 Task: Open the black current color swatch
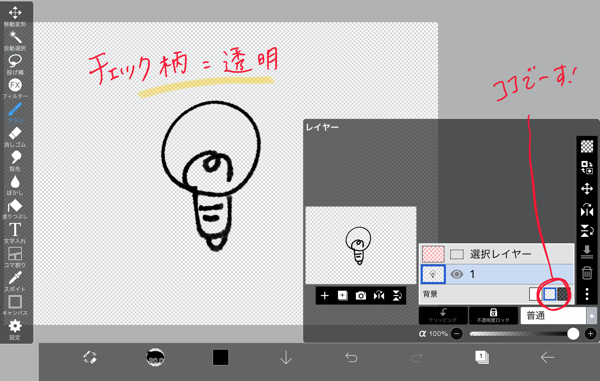point(220,358)
